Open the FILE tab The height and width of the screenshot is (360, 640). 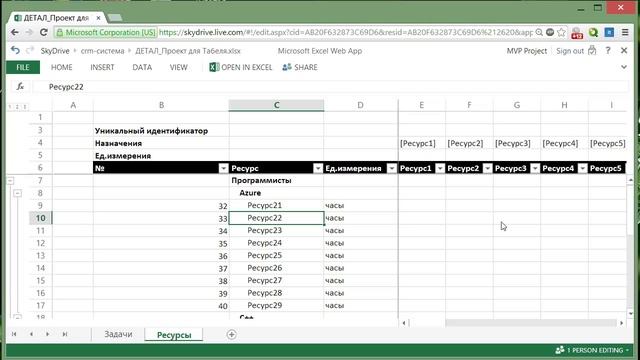pyautogui.click(x=23, y=67)
